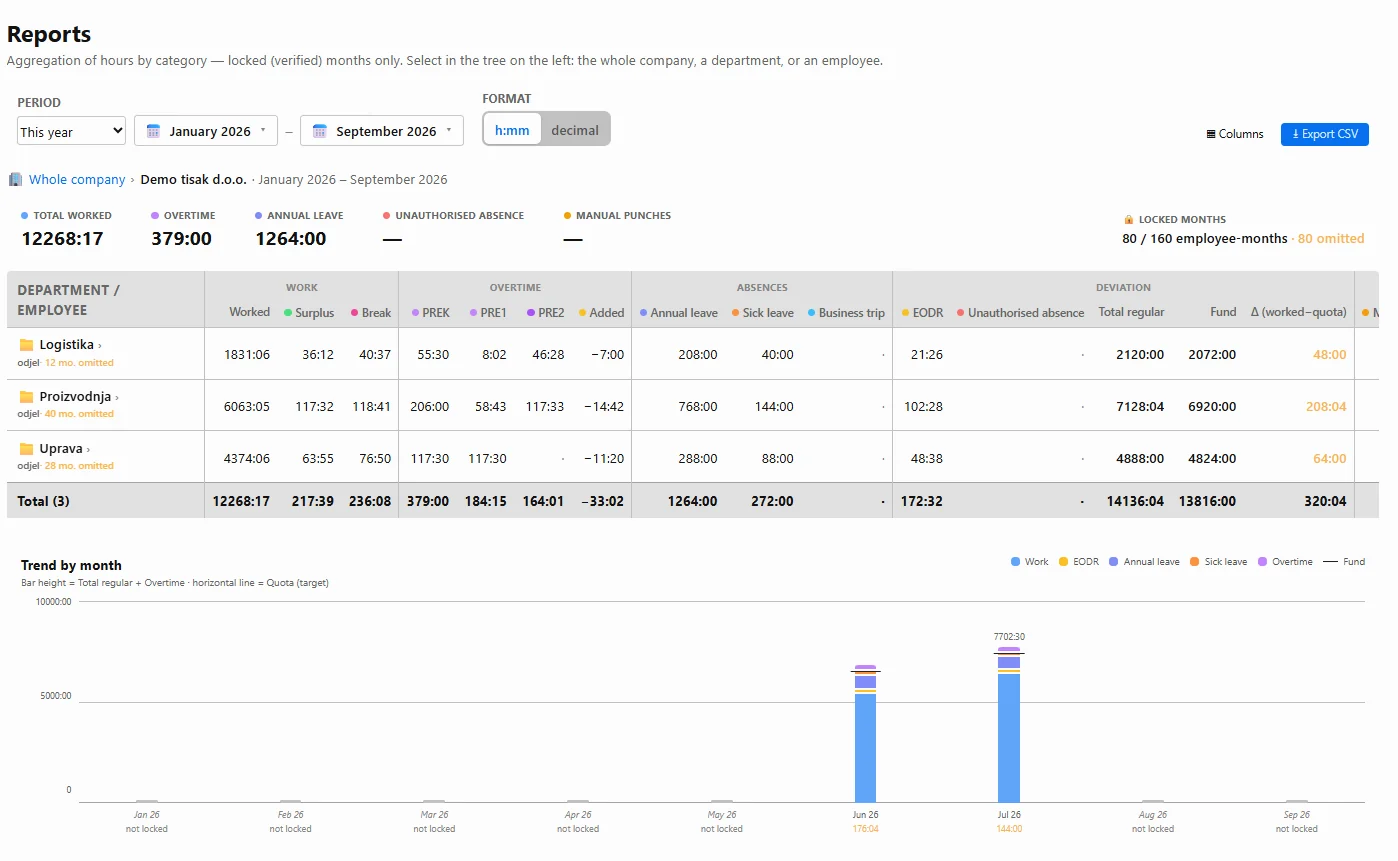Export the report as CSV
This screenshot has height=861, width=1398.
(1324, 134)
